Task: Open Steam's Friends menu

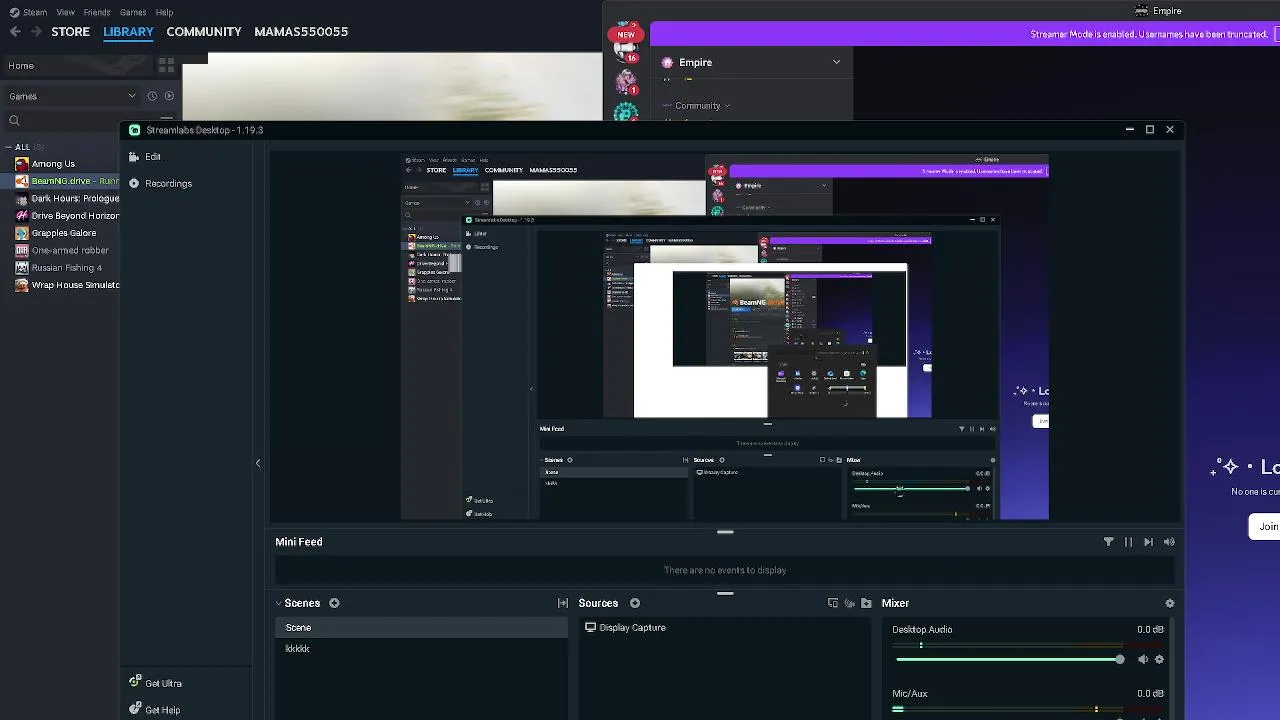Action: (97, 12)
